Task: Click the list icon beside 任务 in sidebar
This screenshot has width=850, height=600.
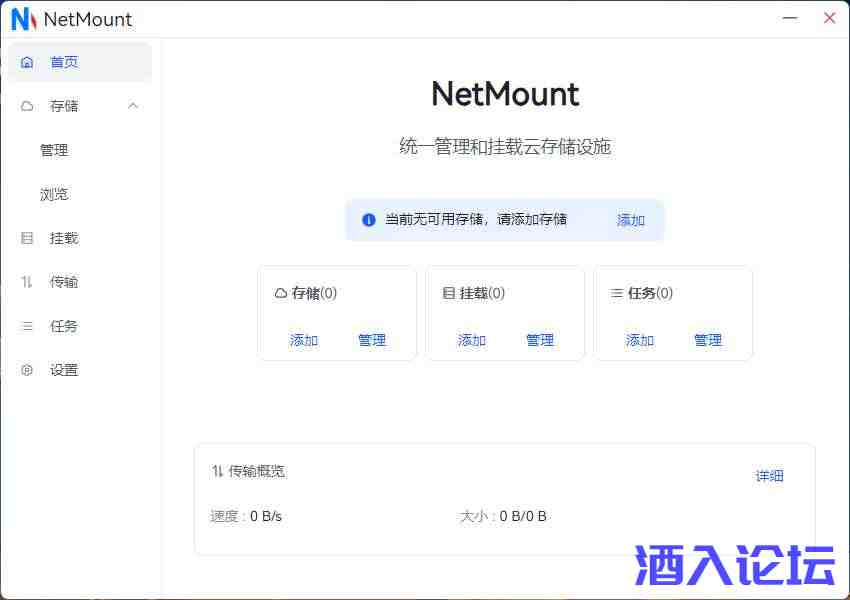Action: (27, 326)
